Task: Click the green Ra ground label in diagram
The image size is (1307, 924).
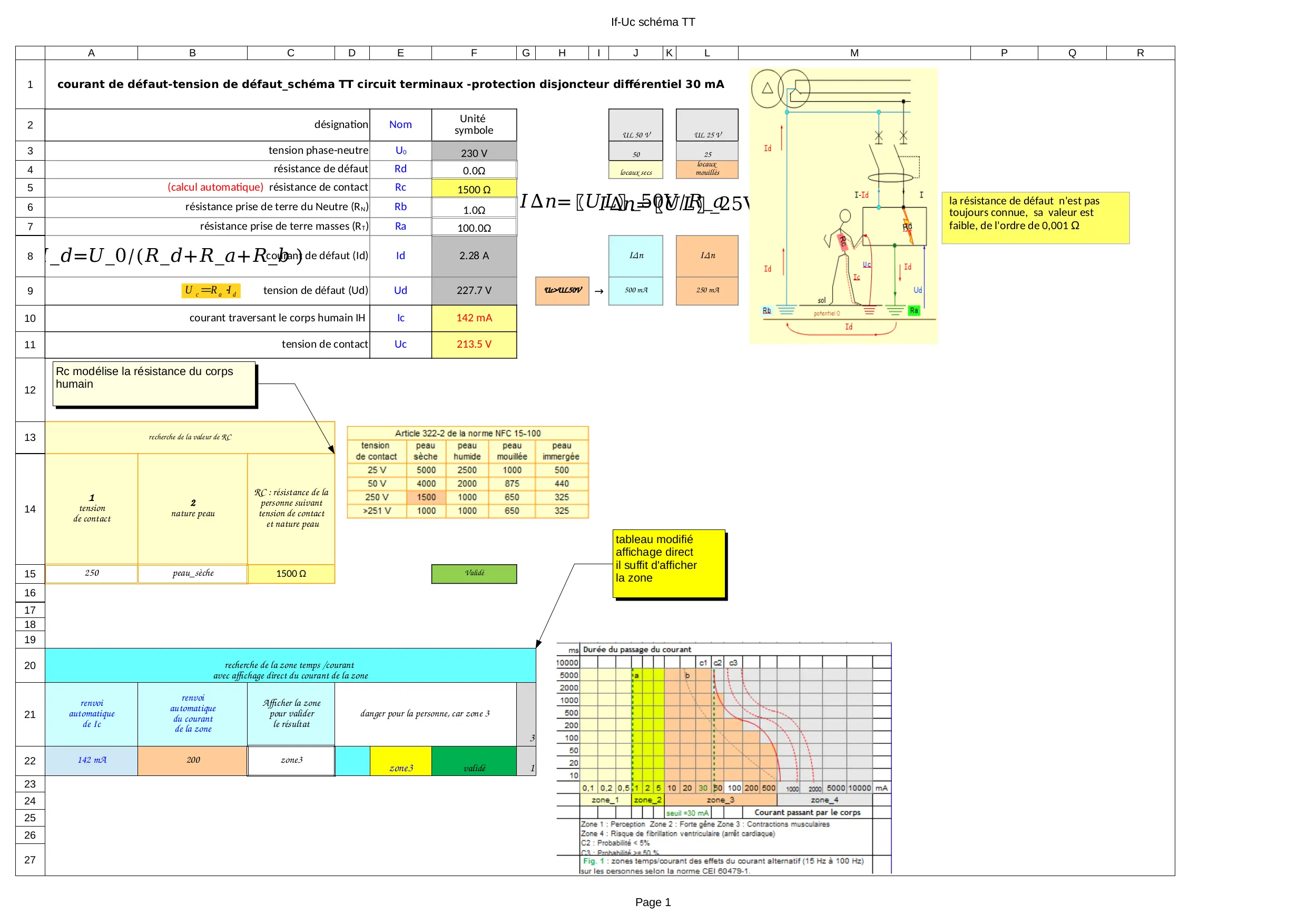Action: tap(913, 310)
